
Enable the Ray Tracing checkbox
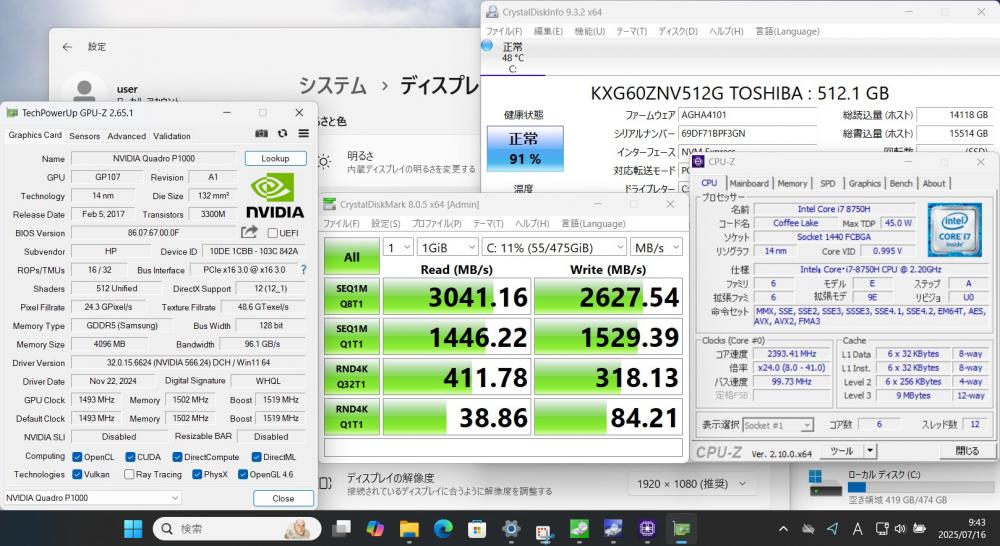coord(129,474)
